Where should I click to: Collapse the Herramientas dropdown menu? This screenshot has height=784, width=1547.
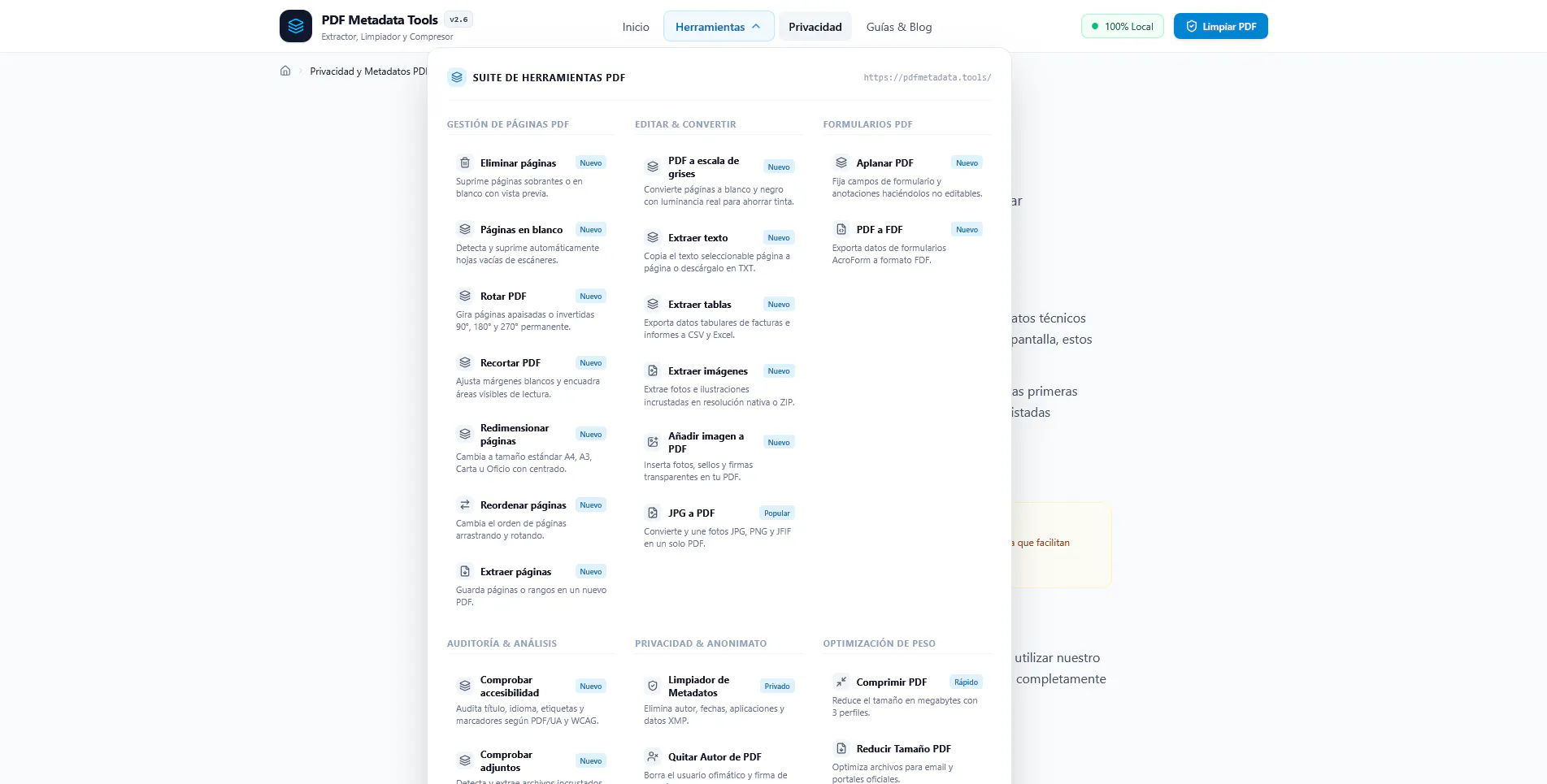(x=719, y=27)
